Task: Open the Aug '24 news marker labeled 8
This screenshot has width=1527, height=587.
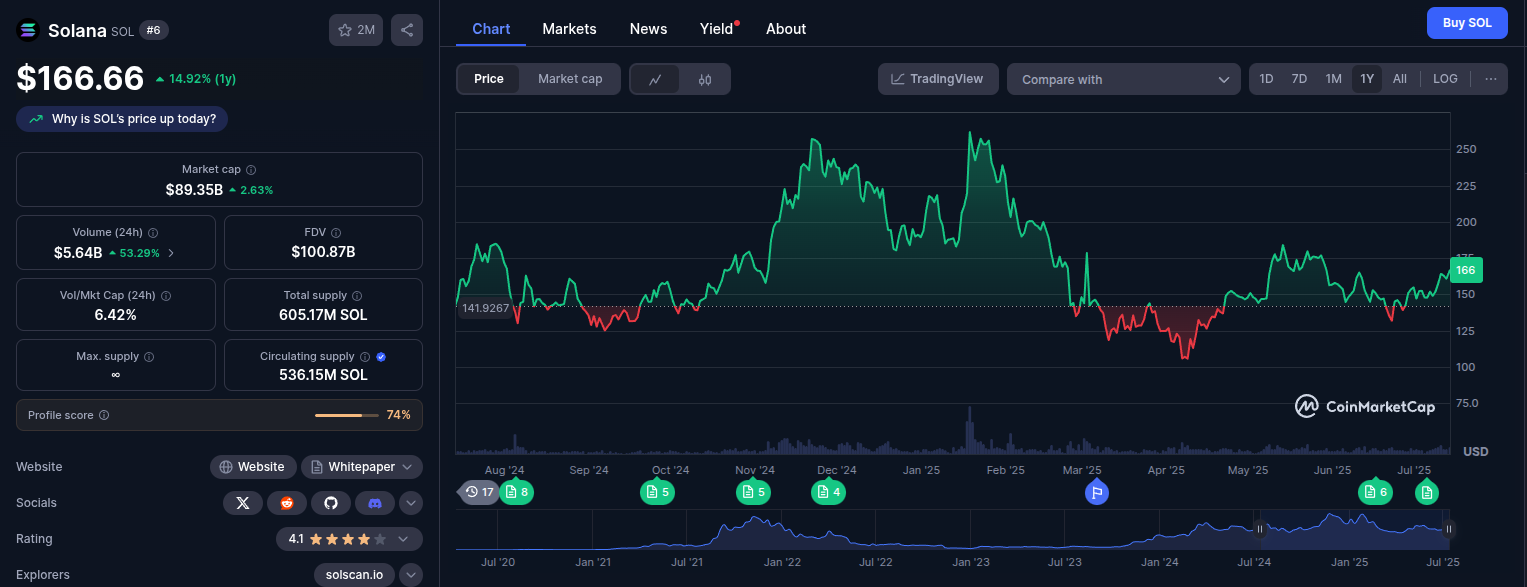Action: click(517, 492)
